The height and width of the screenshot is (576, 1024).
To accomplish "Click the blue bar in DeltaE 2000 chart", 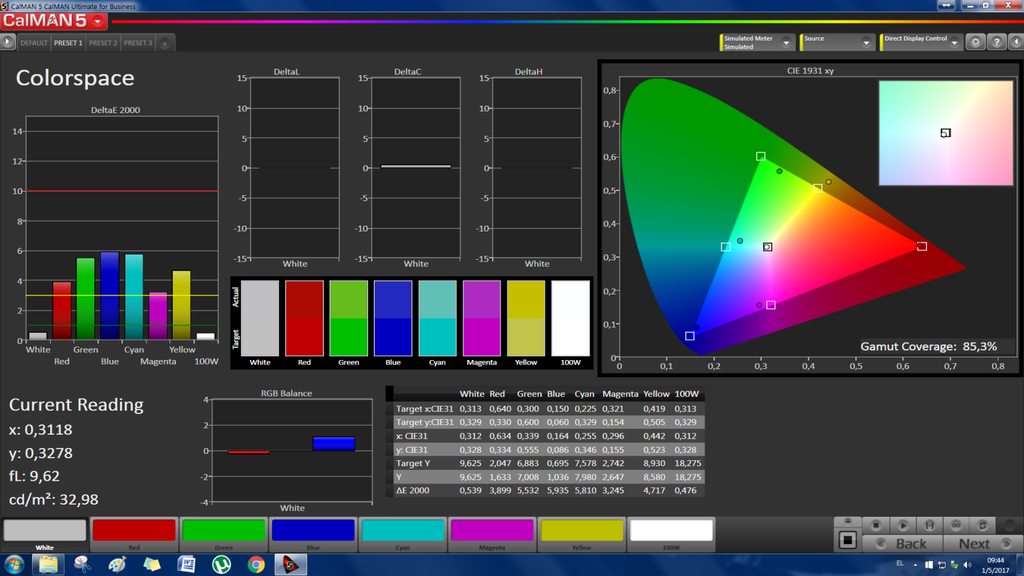I will [x=110, y=296].
